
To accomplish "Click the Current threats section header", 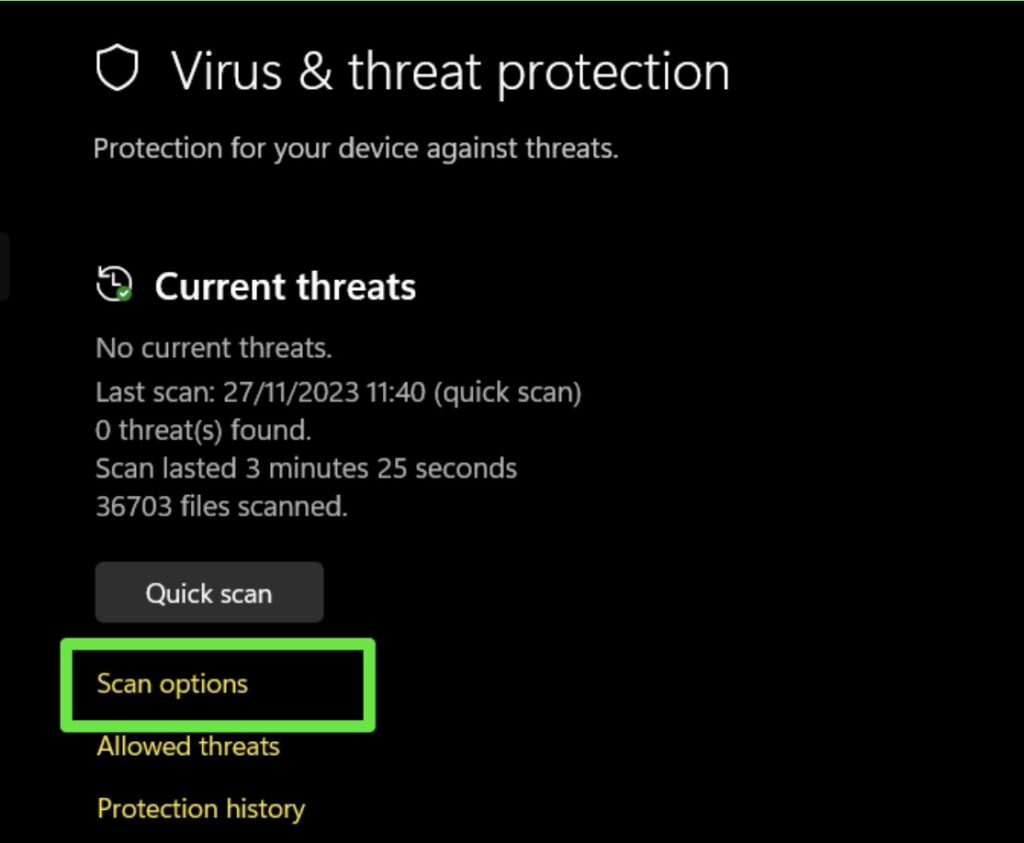I will pos(285,287).
